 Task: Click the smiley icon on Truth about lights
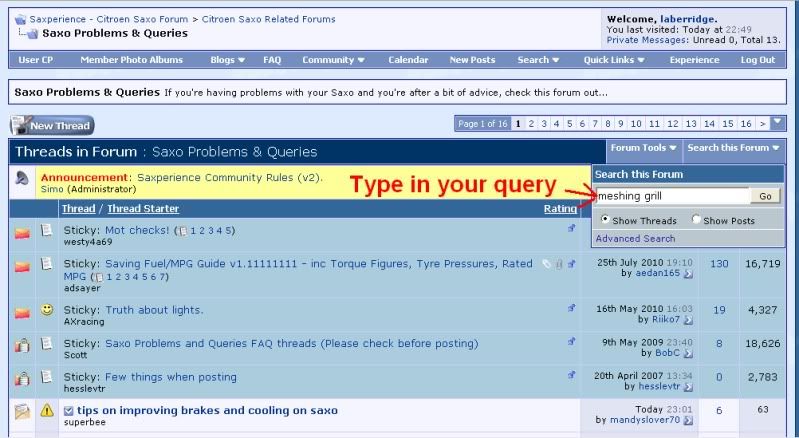[x=46, y=312]
